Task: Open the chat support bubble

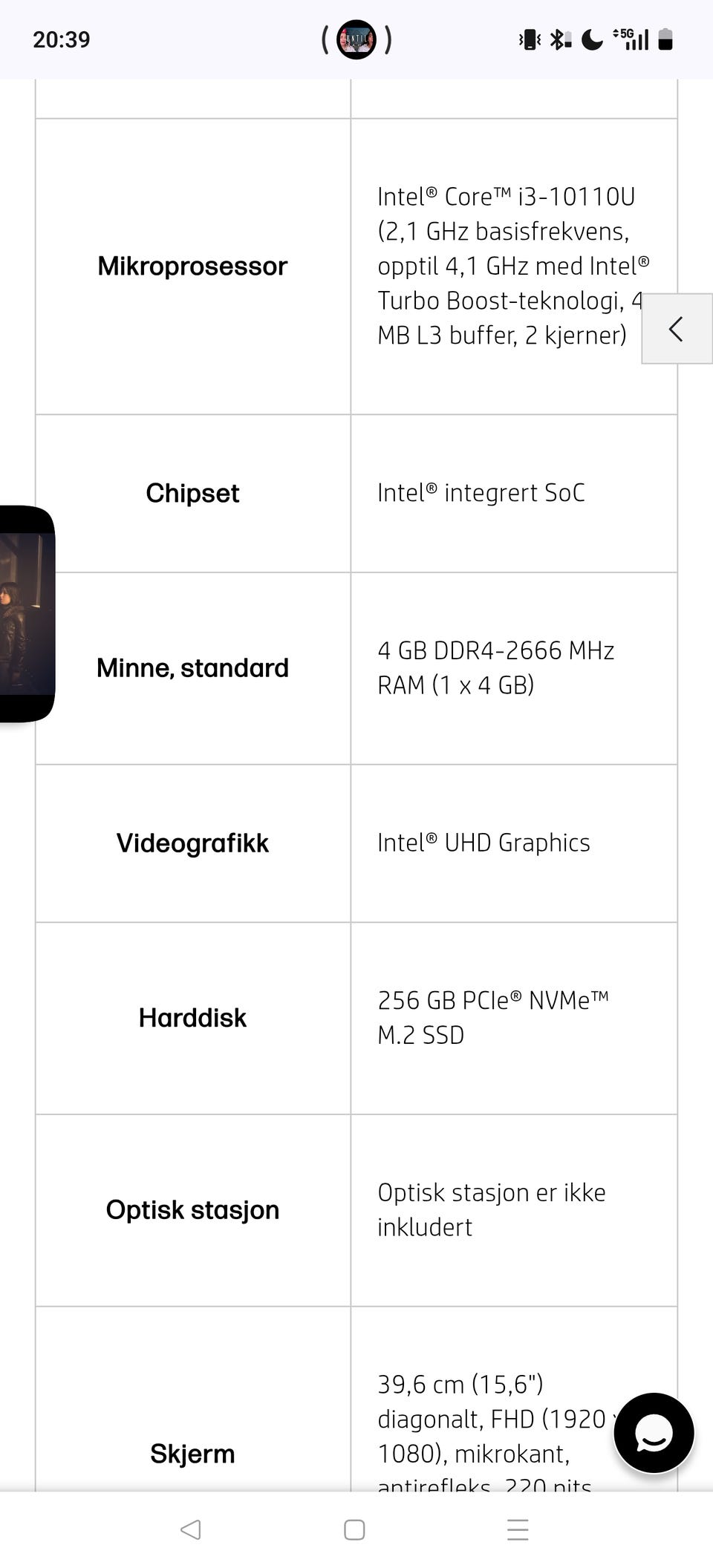Action: (x=654, y=1433)
